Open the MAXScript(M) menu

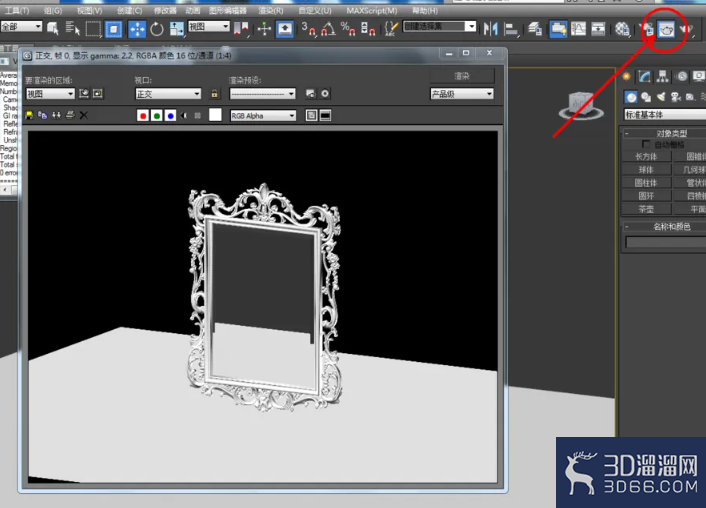click(371, 10)
